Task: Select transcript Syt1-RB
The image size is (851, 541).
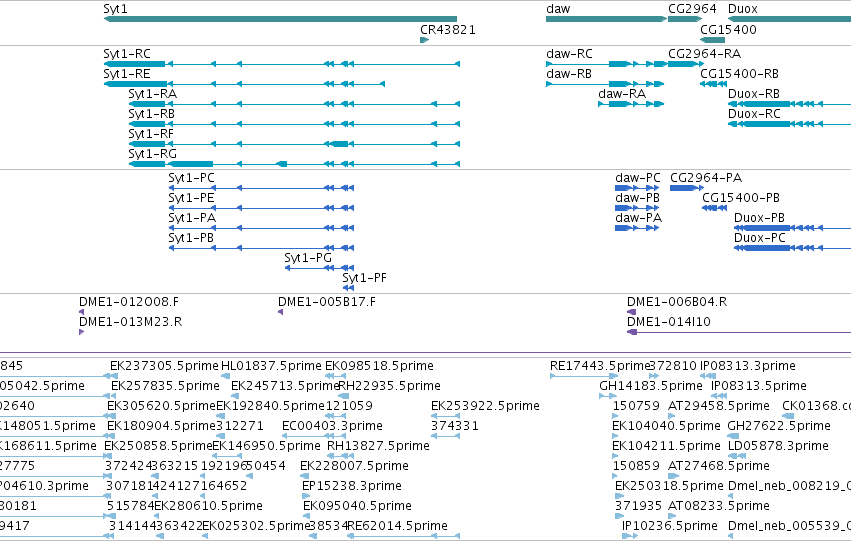Action: 294,124
